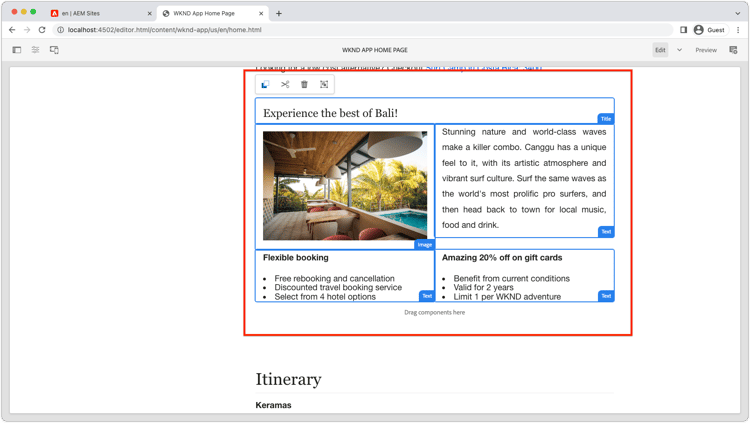Switch to Preview mode
Image resolution: width=750 pixels, height=423 pixels.
(x=706, y=50)
